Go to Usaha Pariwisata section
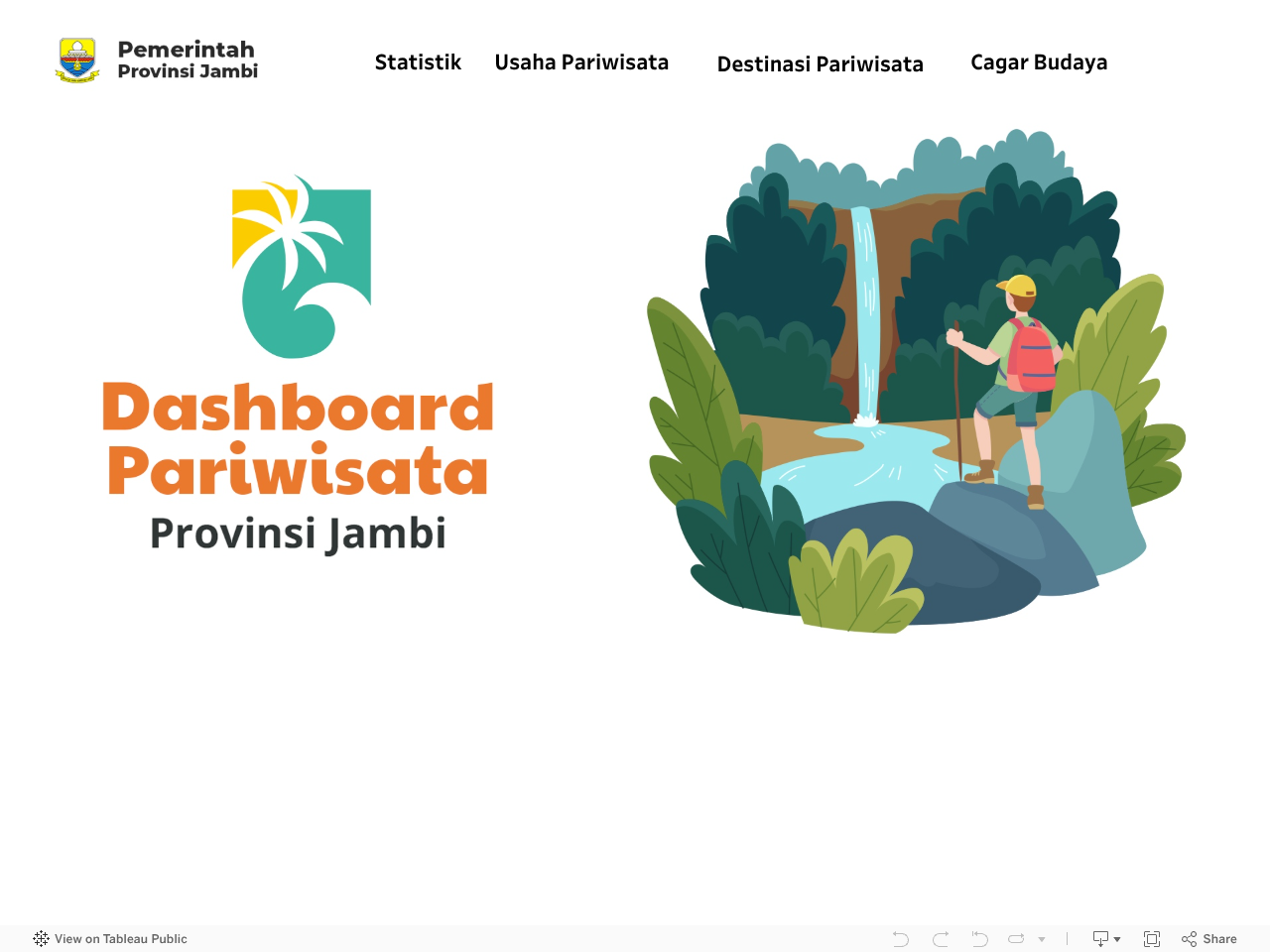Viewport: 1270px width, 952px height. pos(581,62)
